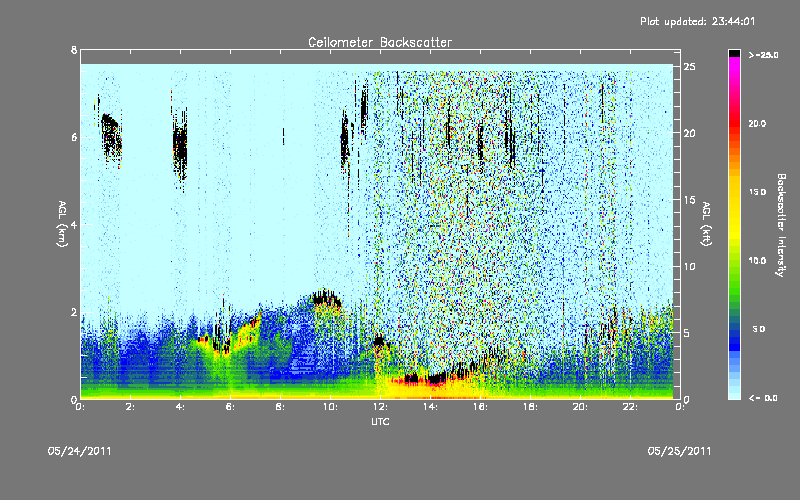Click the '15.0' colorbar value
Image resolution: width=800 pixels, height=500 pixels.
[x=757, y=192]
